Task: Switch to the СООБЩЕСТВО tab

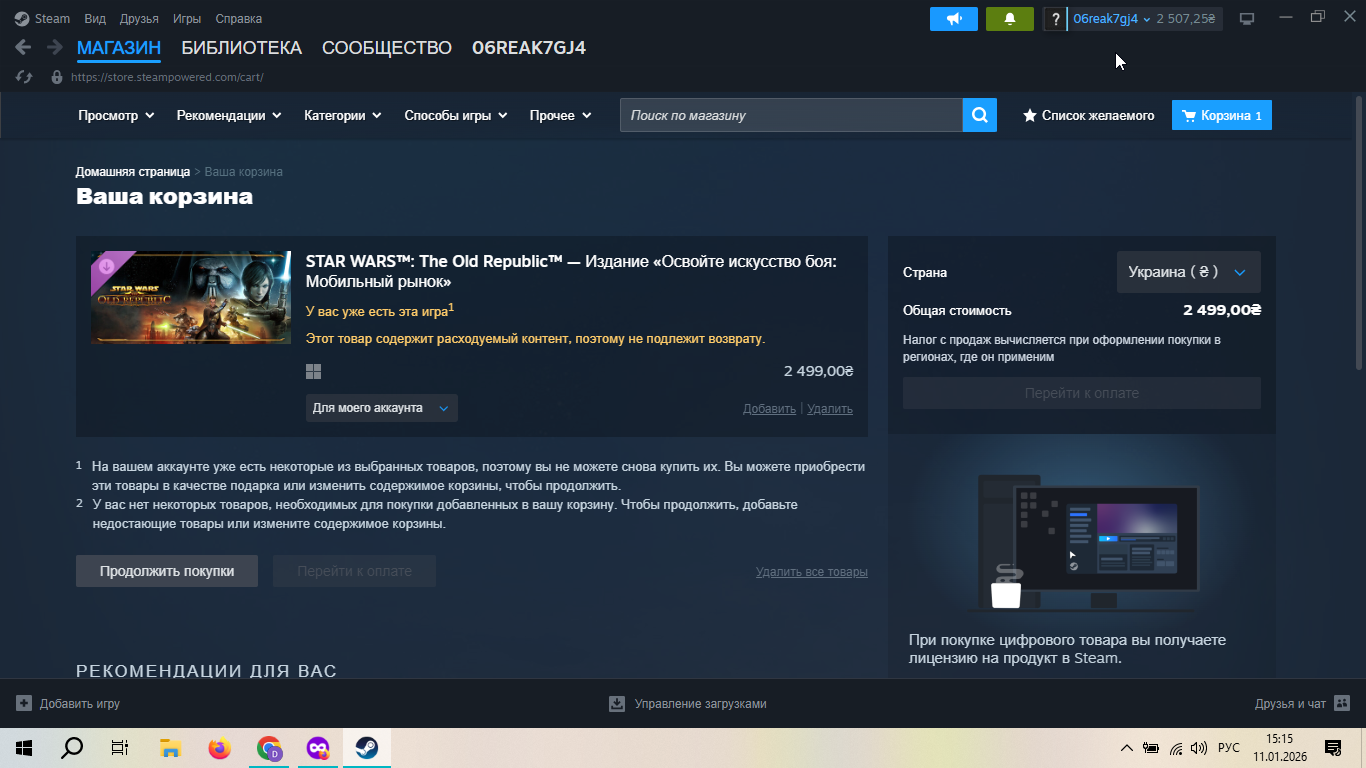Action: click(x=387, y=47)
